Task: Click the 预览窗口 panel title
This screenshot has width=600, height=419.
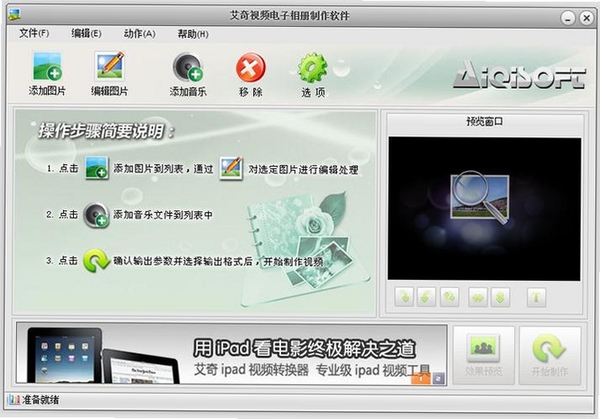Action: (x=484, y=122)
